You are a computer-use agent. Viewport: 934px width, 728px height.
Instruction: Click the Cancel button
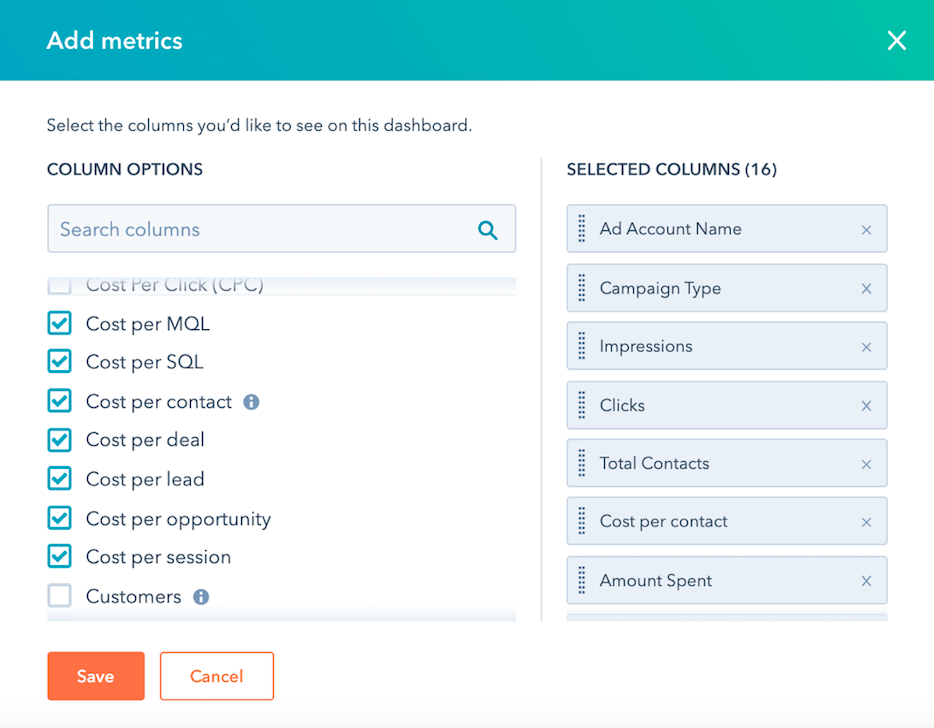tap(216, 676)
